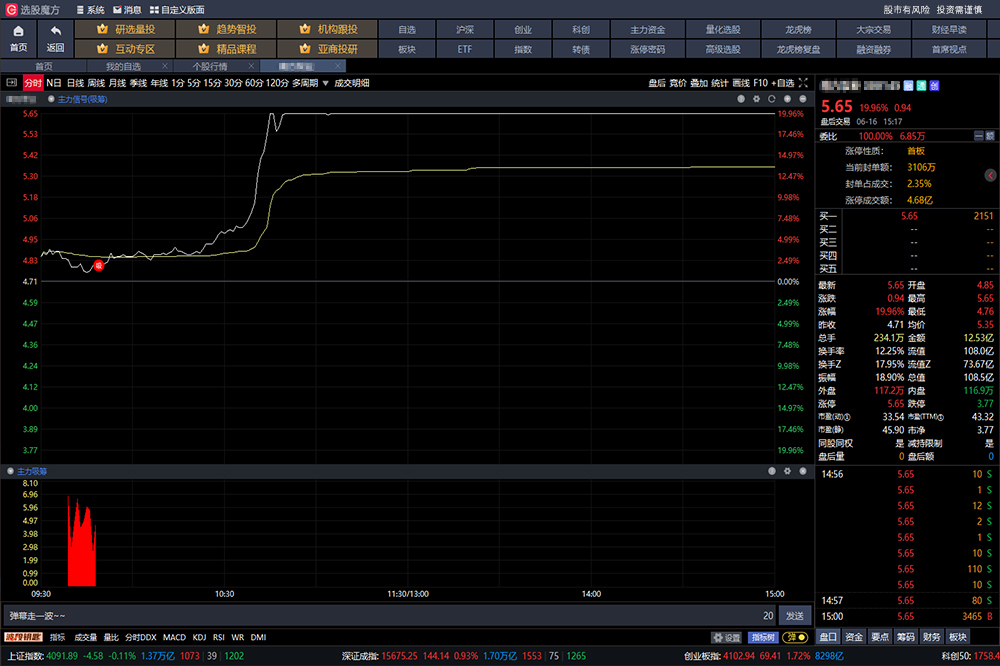Image resolution: width=1000 pixels, height=666 pixels.
Task: Click the sidebar expand arrow icon left of 分时
Action: tap(11, 83)
